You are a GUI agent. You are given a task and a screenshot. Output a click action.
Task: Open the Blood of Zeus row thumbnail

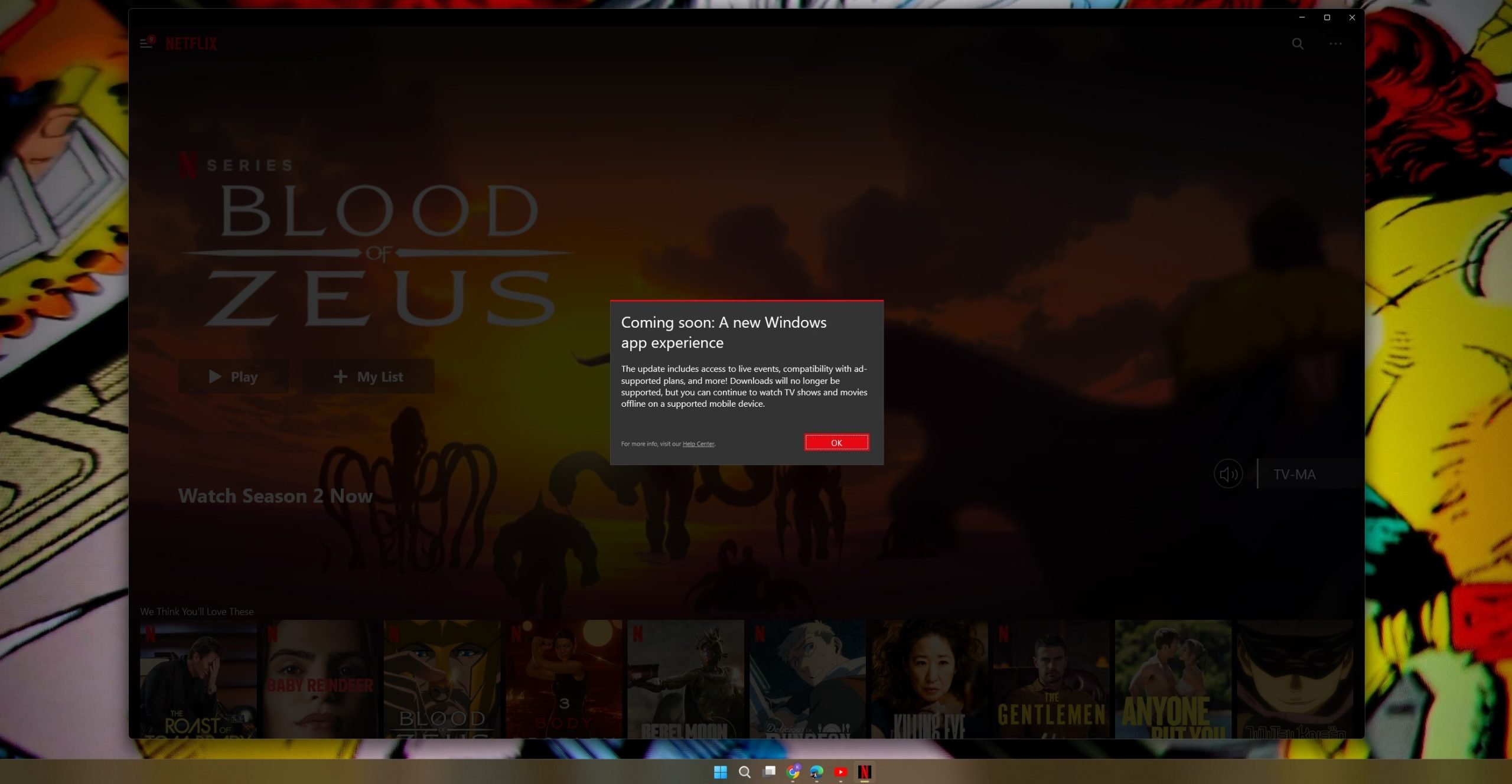pyautogui.click(x=442, y=679)
